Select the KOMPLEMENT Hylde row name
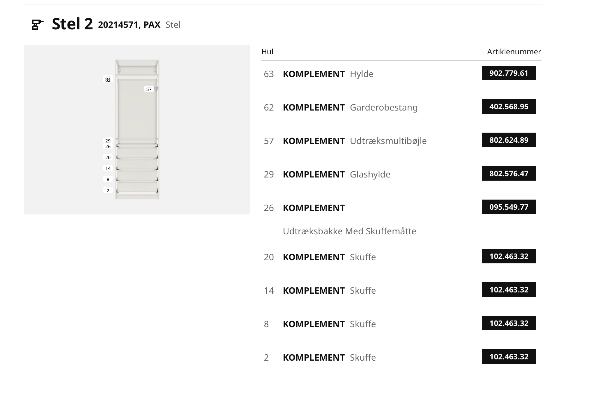Image resolution: width=600 pixels, height=420 pixels. click(x=328, y=74)
